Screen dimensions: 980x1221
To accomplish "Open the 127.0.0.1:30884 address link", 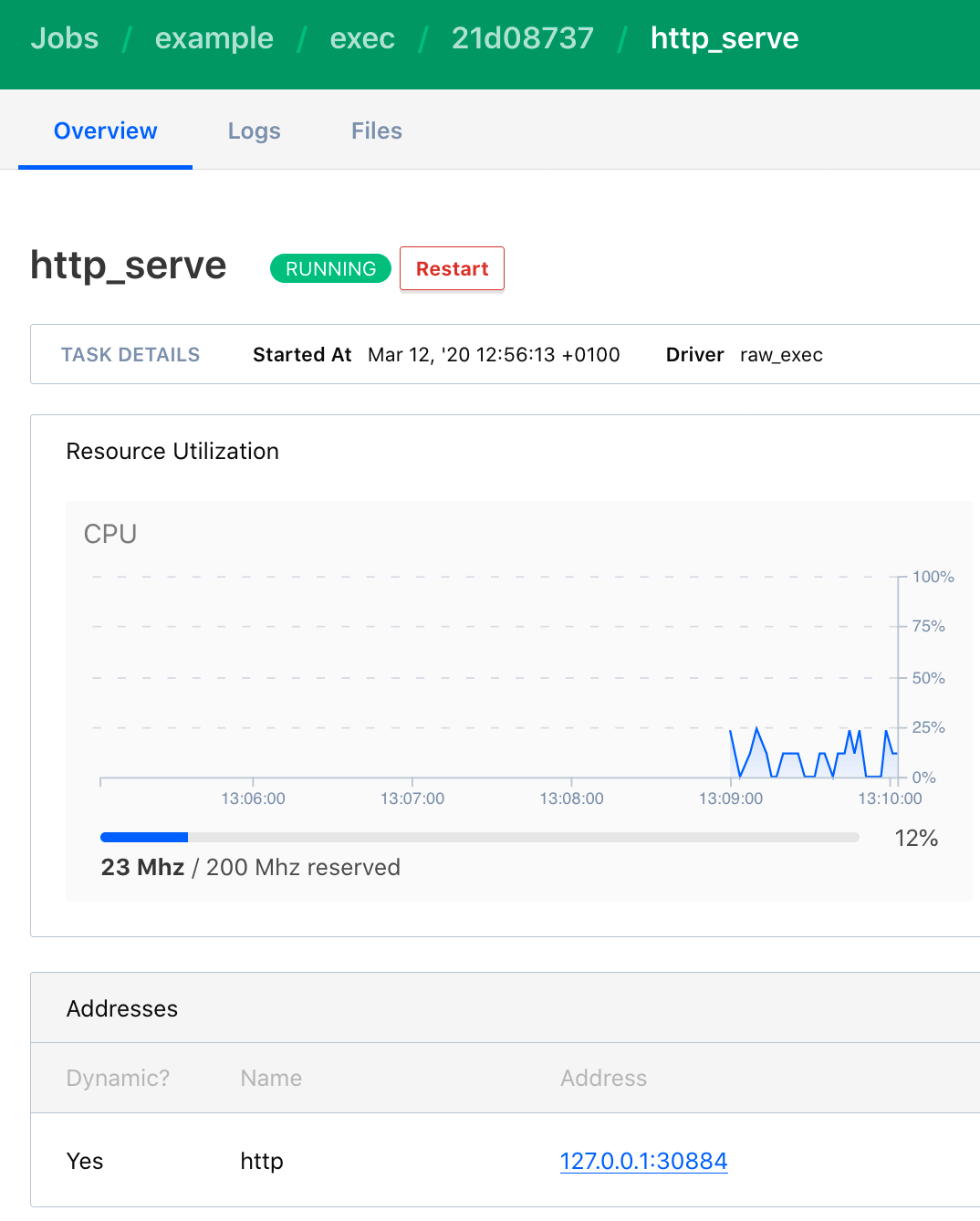I will pos(643,1161).
